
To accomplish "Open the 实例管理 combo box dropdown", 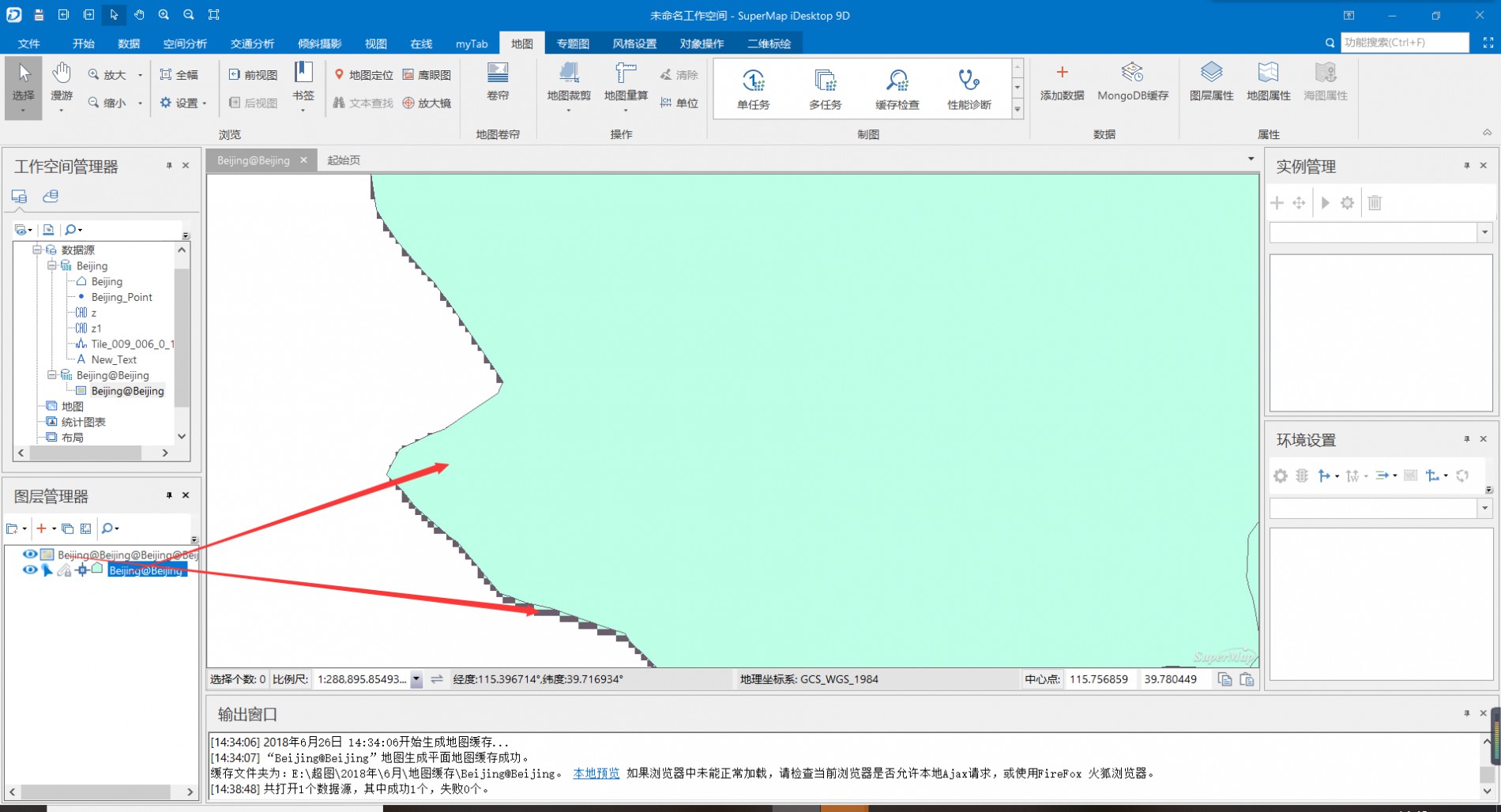I will (1484, 232).
